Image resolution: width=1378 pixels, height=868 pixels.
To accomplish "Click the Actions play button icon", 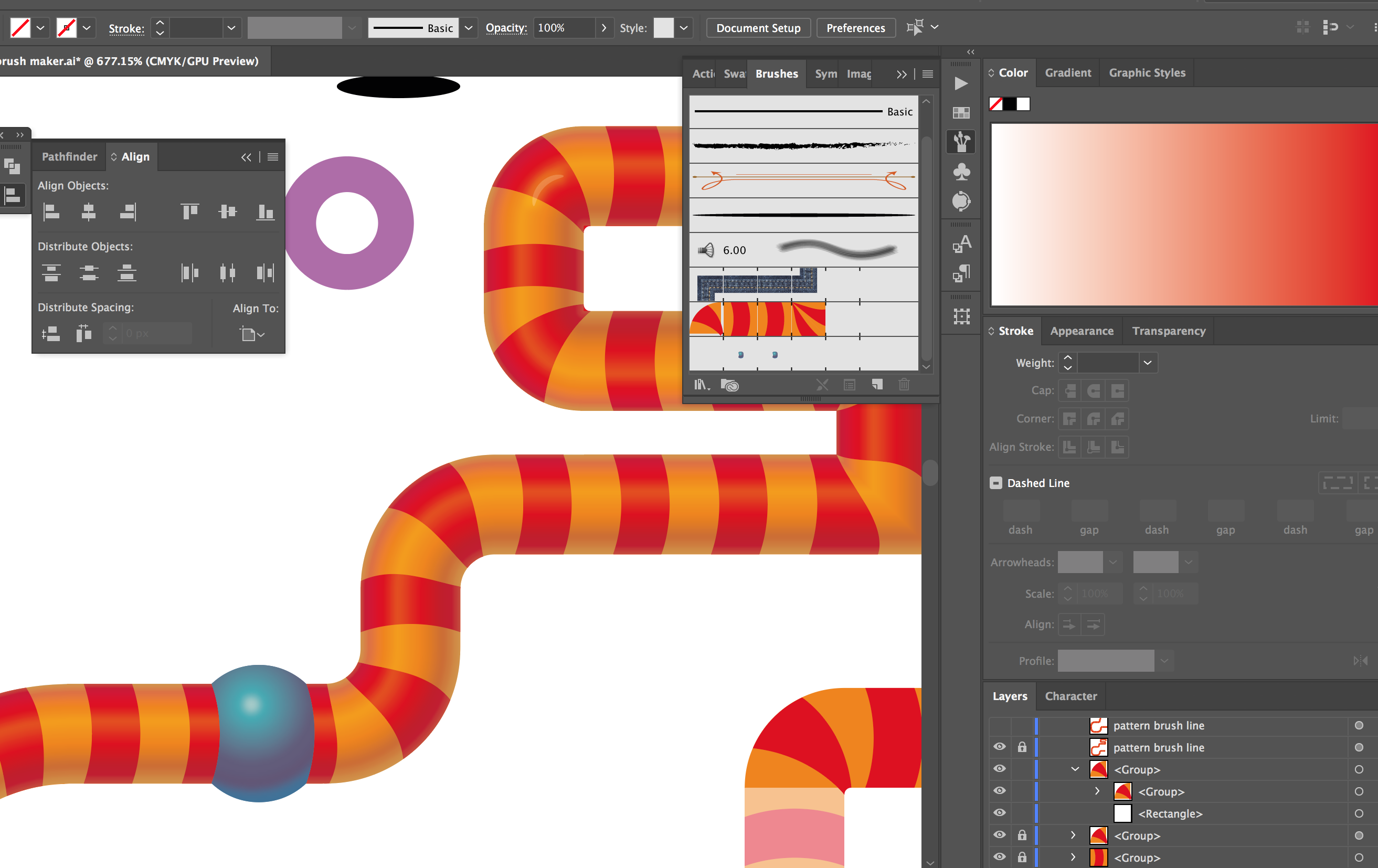I will tap(961, 83).
